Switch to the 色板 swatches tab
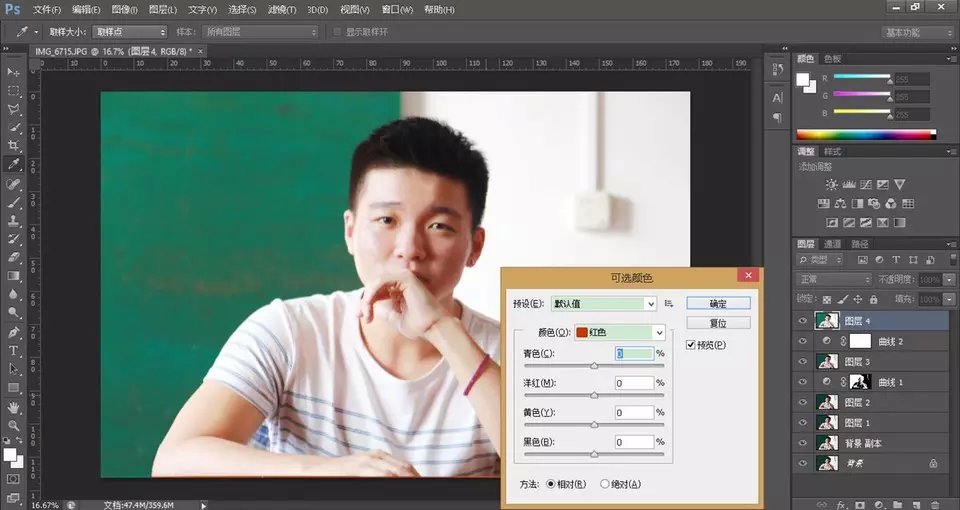 [x=832, y=59]
